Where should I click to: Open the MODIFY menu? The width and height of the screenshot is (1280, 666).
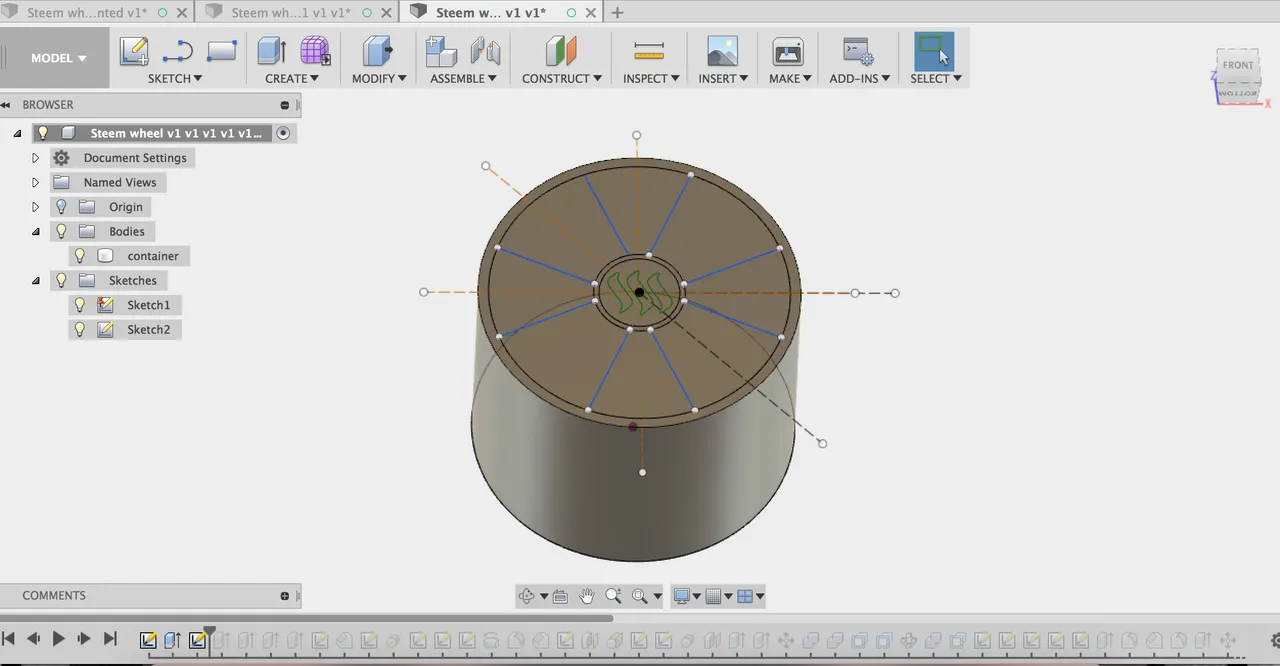(x=379, y=78)
